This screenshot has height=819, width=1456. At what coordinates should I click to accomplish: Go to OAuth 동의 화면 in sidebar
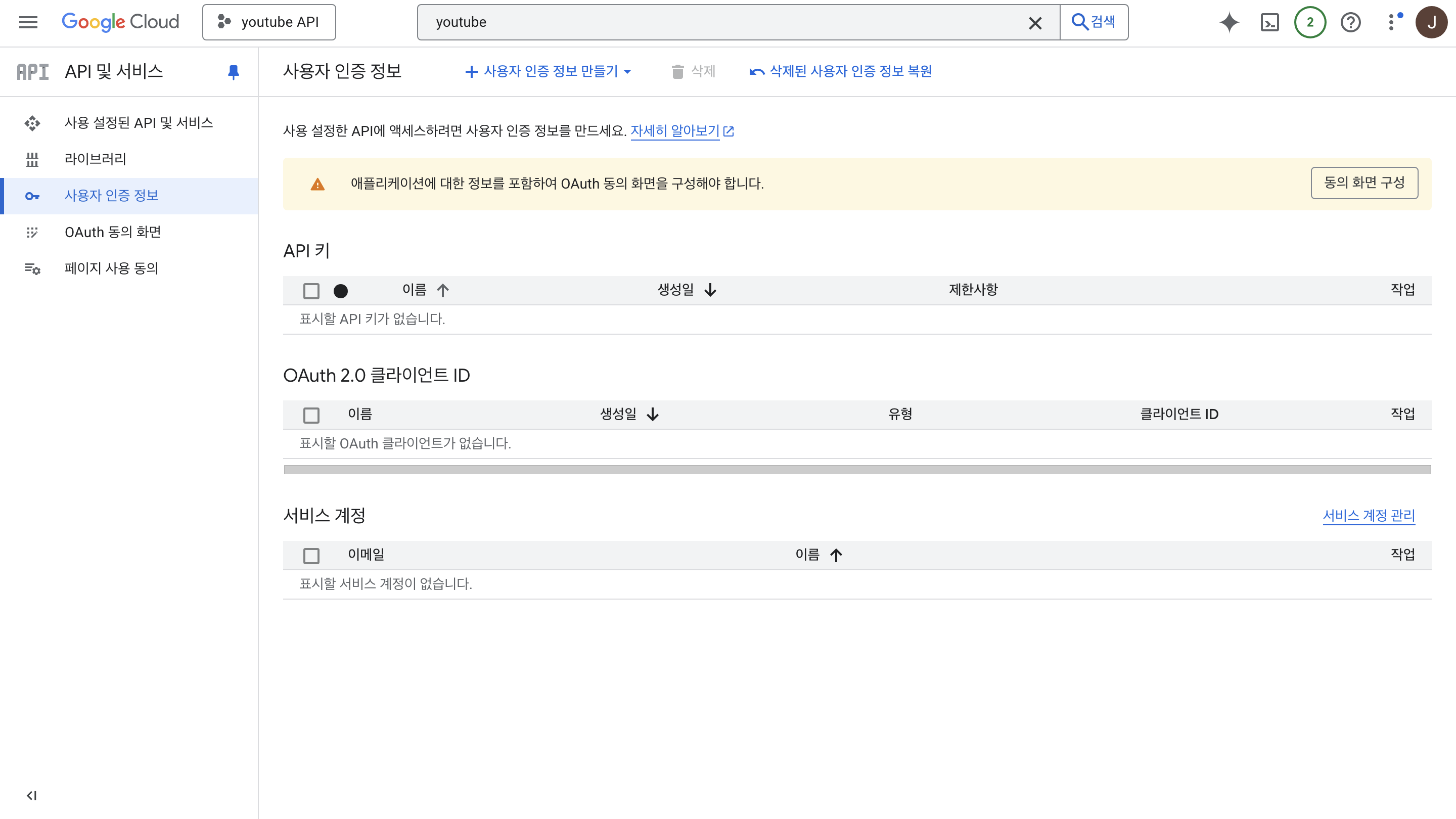(x=112, y=232)
